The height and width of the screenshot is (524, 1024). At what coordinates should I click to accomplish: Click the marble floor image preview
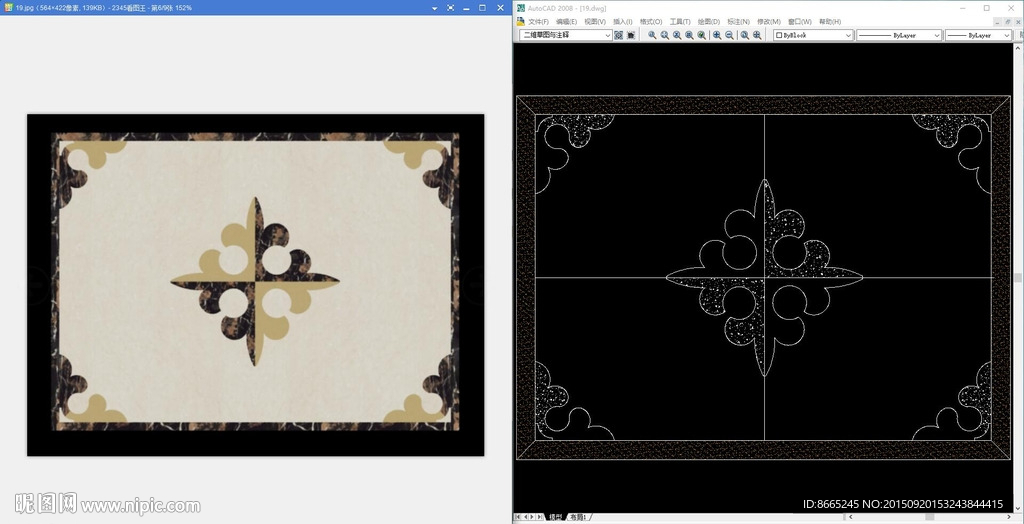(255, 285)
